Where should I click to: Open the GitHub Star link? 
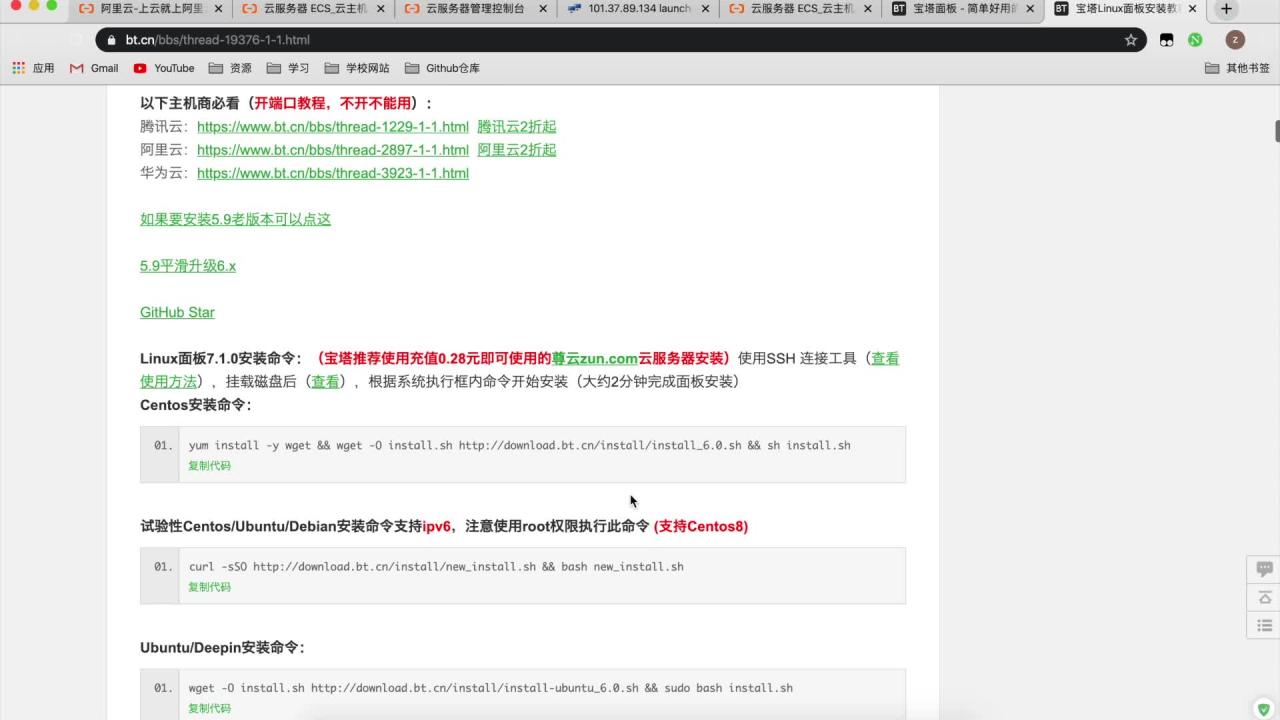(x=177, y=312)
